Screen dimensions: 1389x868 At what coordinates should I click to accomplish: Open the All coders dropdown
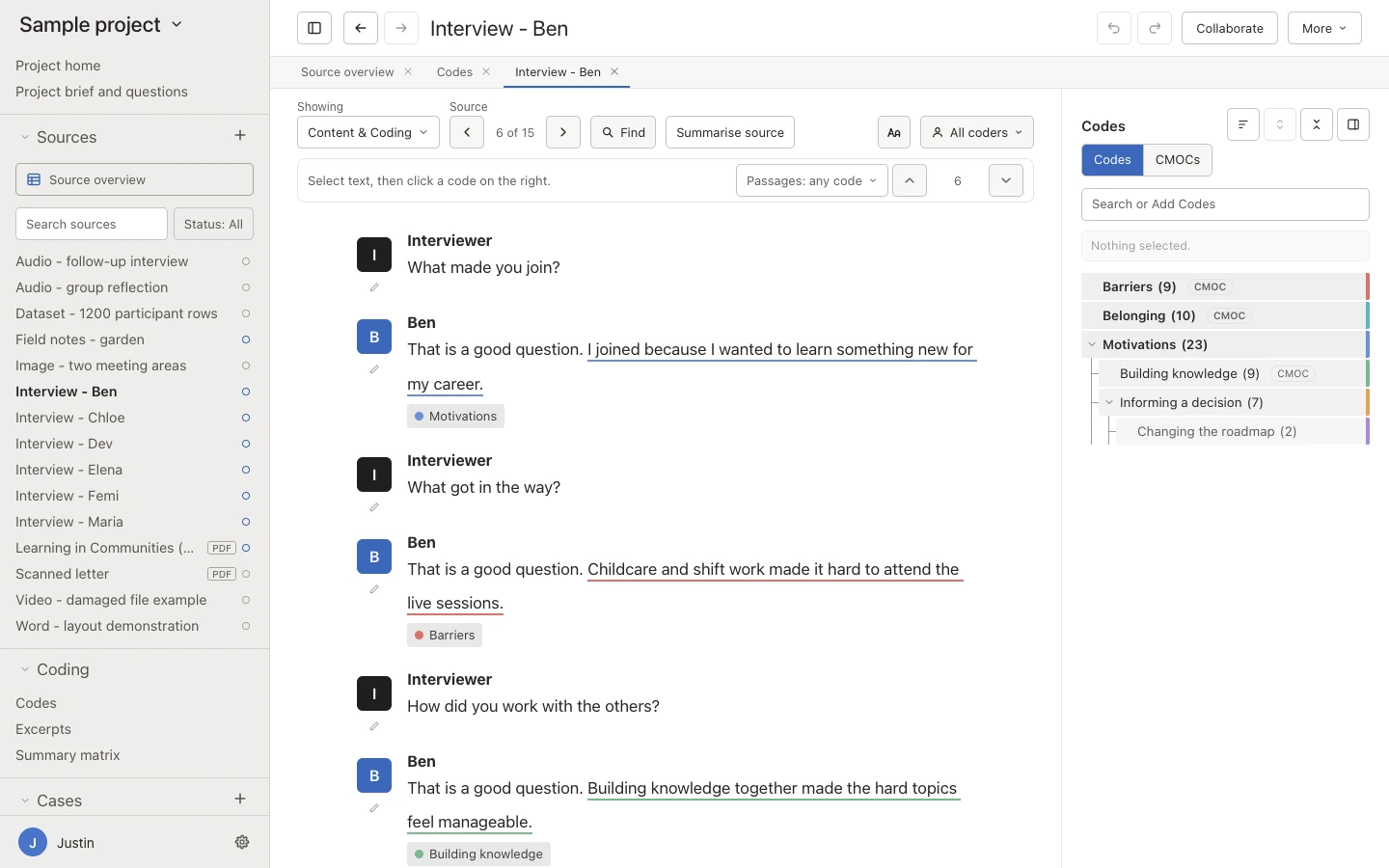pyautogui.click(x=977, y=132)
